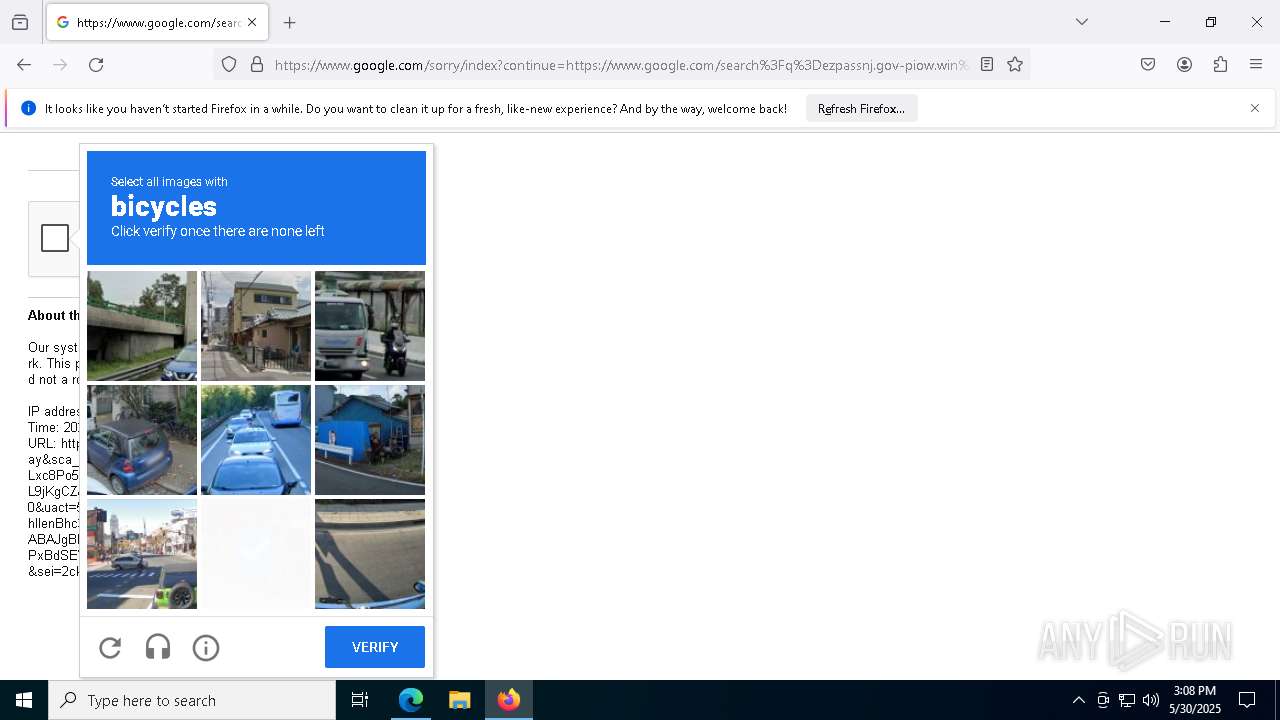Click the Refresh Firefox button
Viewport: 1280px width, 720px height.
[861, 109]
